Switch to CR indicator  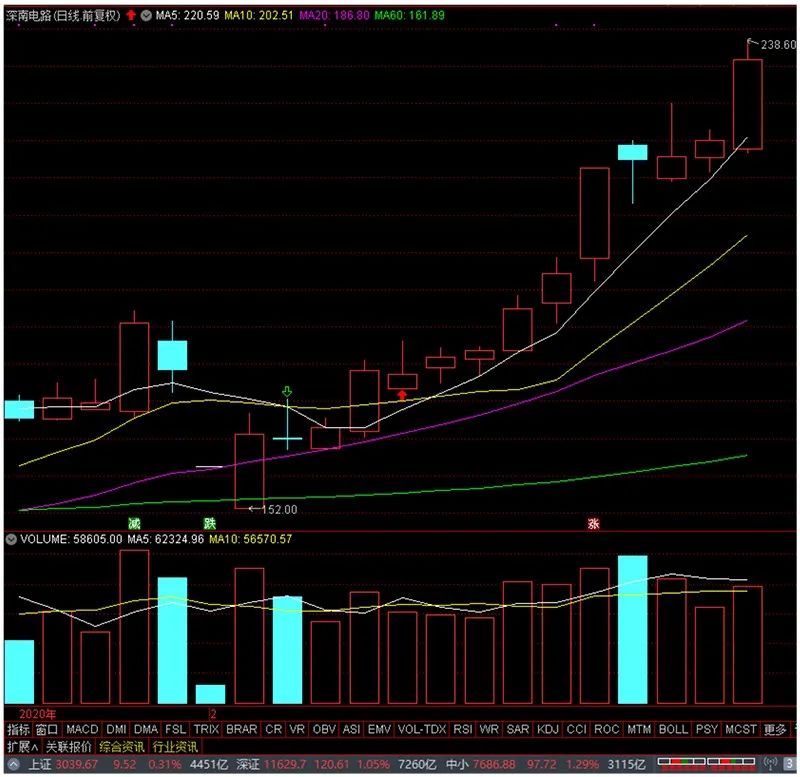(x=273, y=730)
